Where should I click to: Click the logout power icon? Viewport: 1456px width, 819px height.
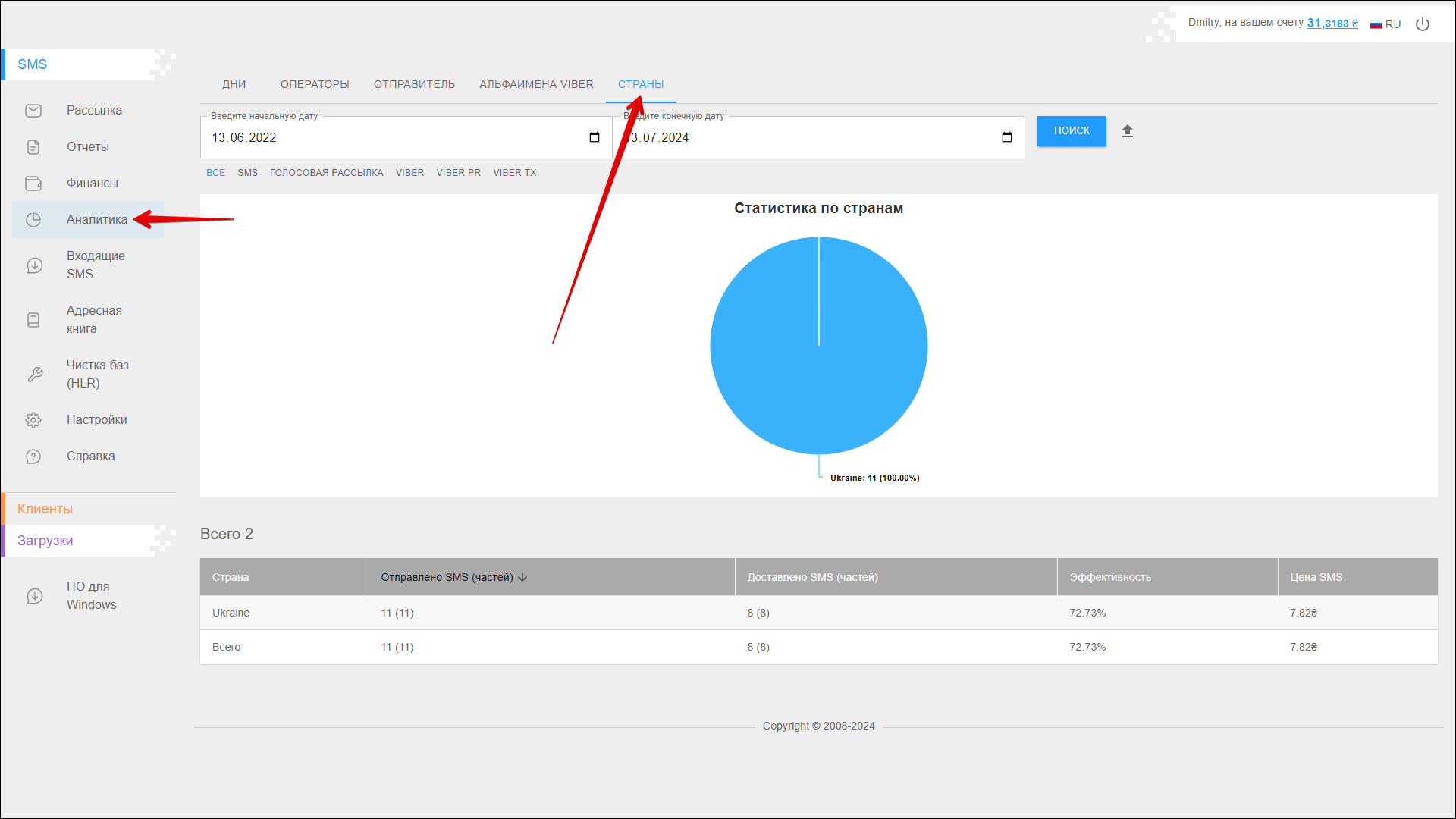click(1423, 24)
